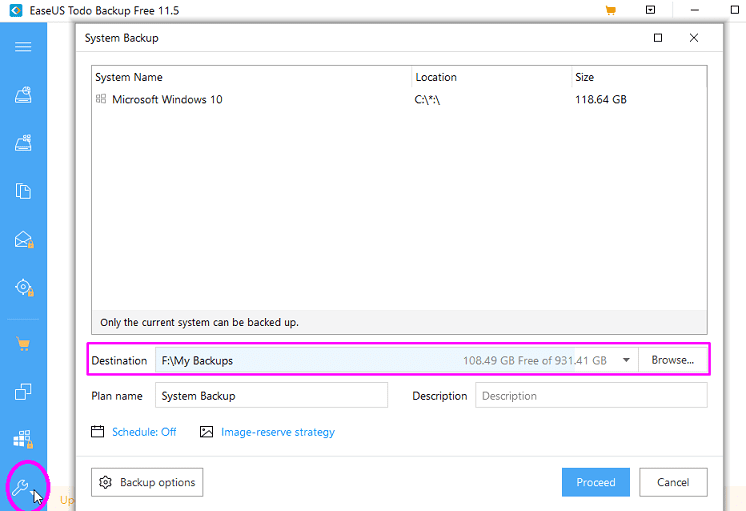Viewport: 746px width, 511px height.
Task: Click the Plan name input field
Action: pyautogui.click(x=271, y=395)
